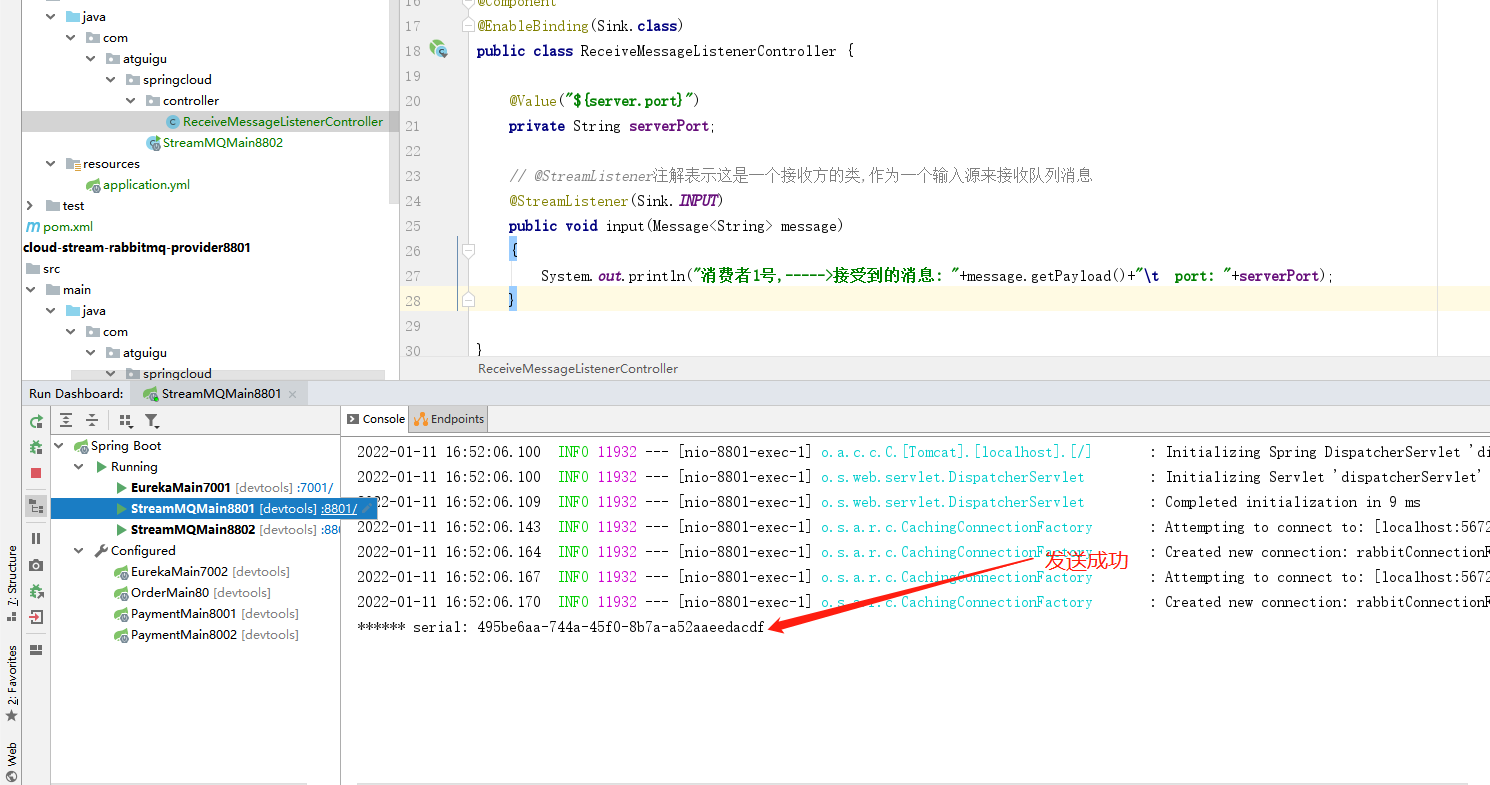
Task: Click the Rerun button in Run Dashboard
Action: pyautogui.click(x=36, y=422)
